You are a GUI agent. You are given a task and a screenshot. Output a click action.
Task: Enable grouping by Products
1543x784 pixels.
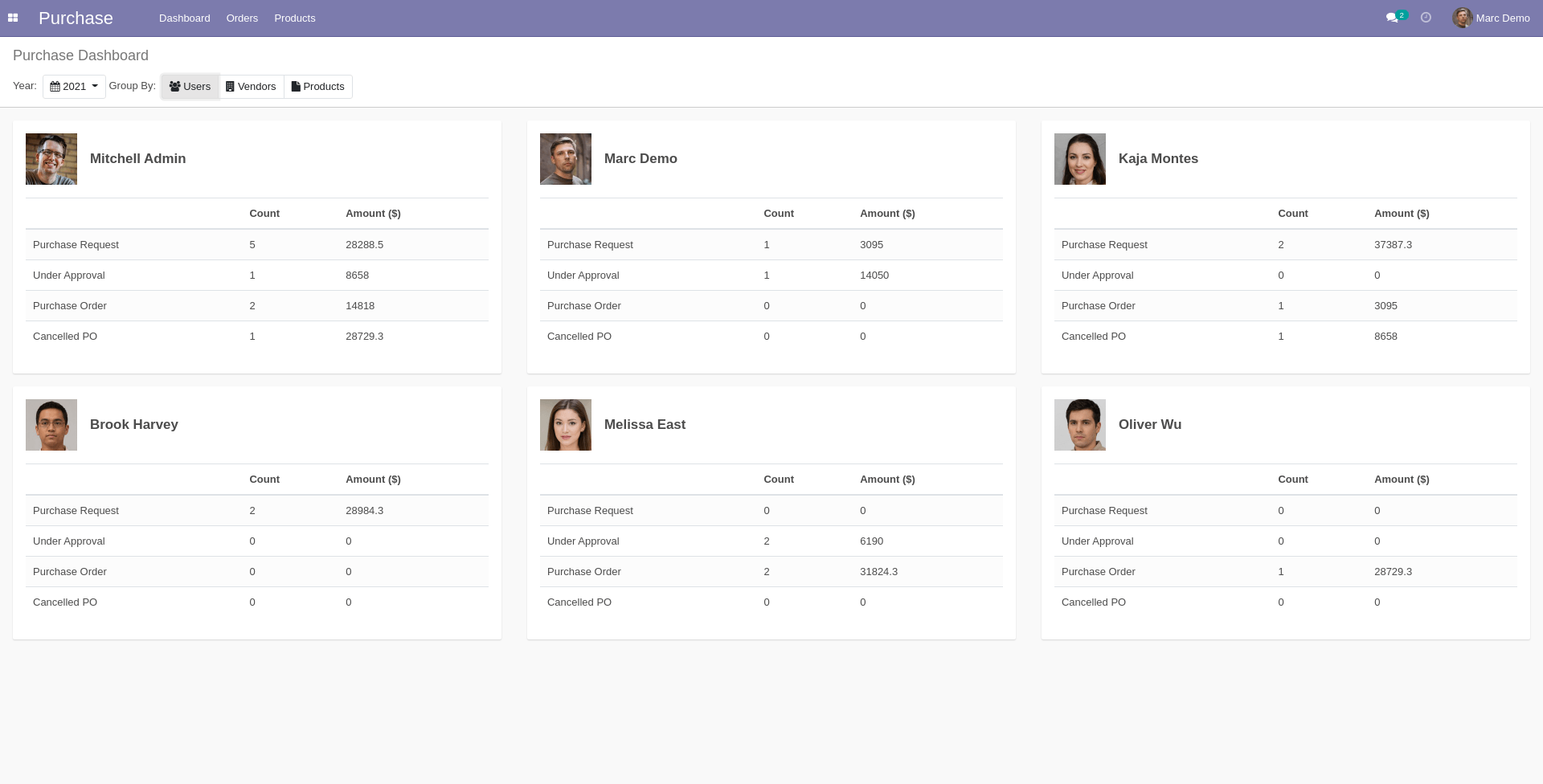coord(317,86)
